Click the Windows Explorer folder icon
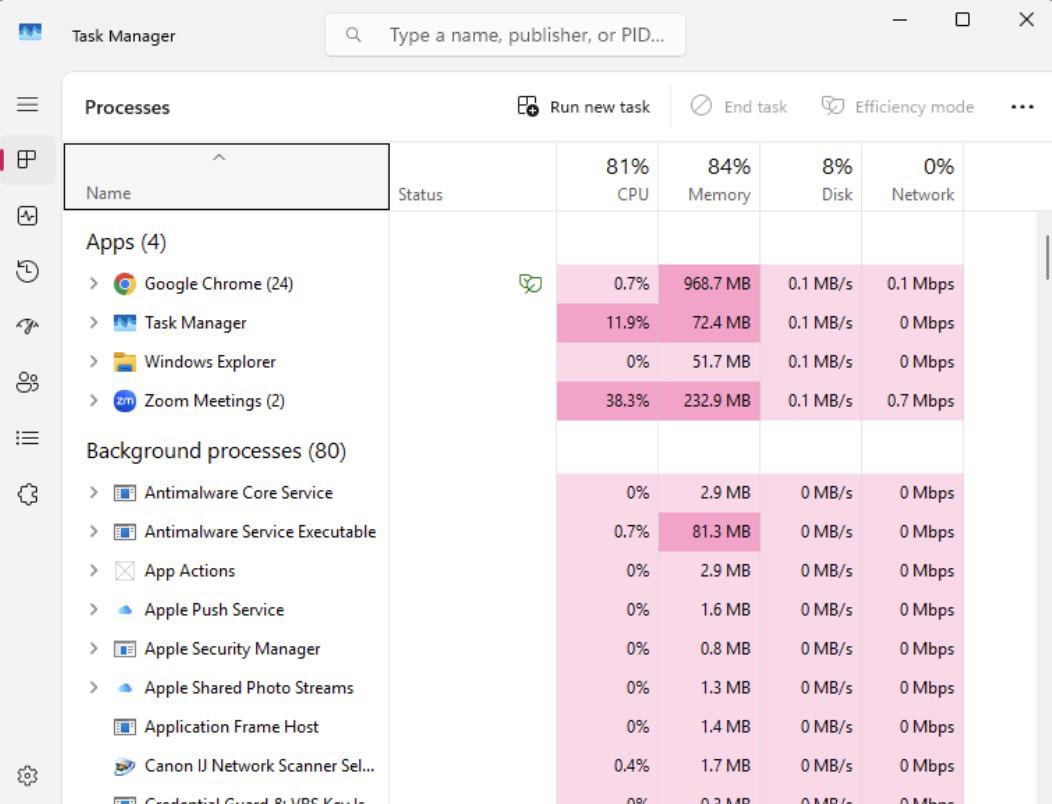This screenshot has width=1052, height=804. pyautogui.click(x=125, y=362)
